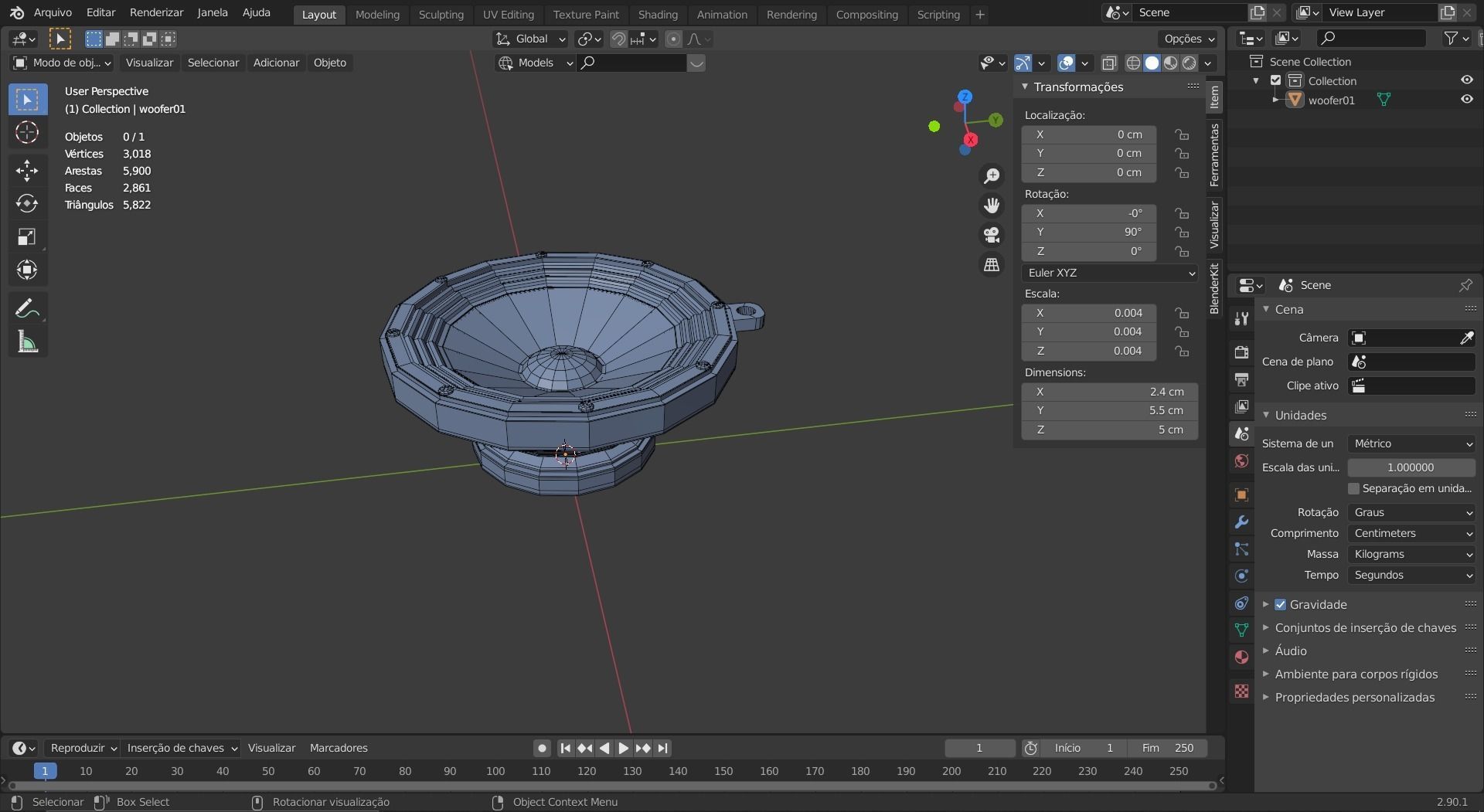Screen dimensions: 1484x812
Task: Open the Particles properties tab icon
Action: point(1241,549)
